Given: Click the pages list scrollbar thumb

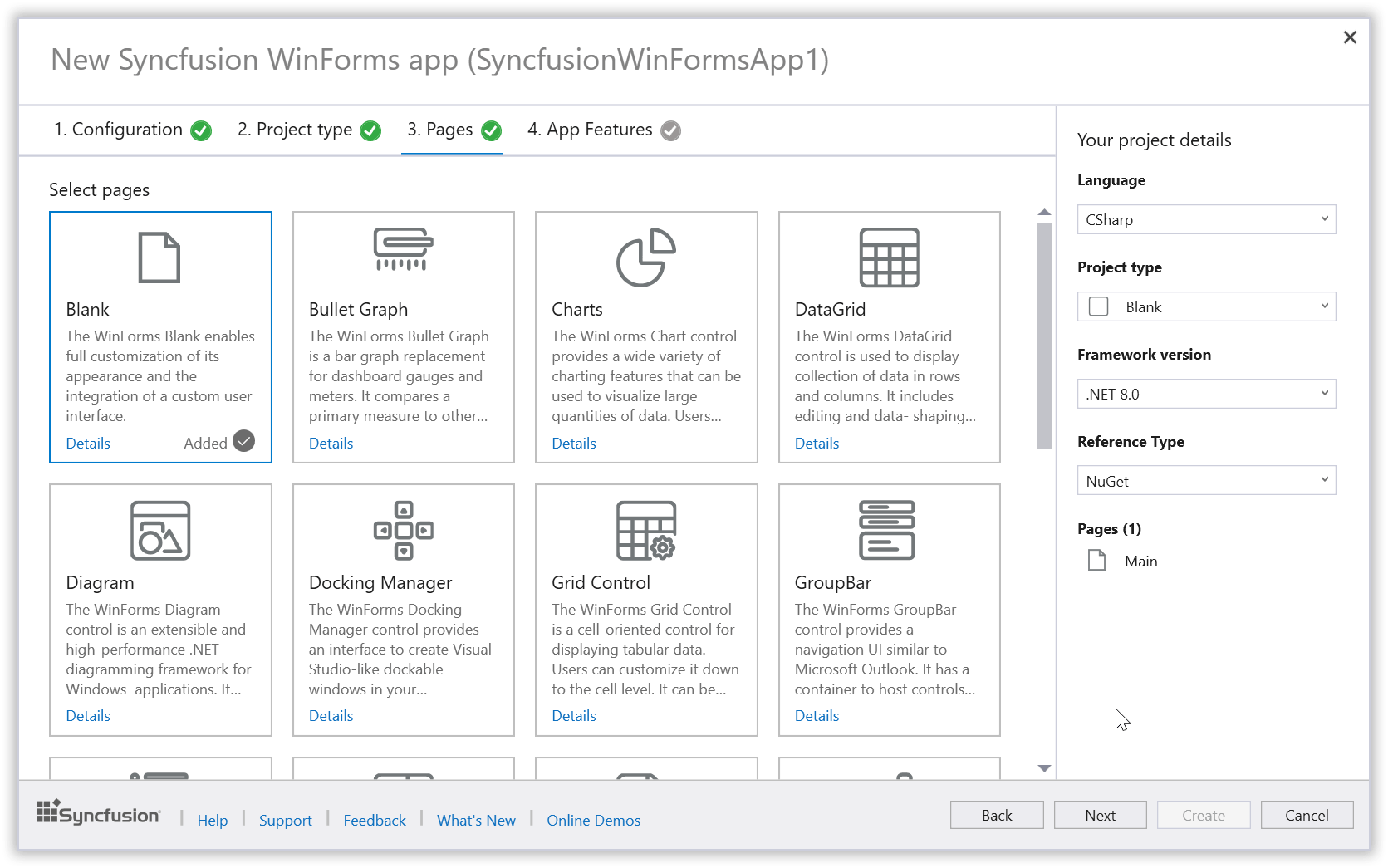Looking at the screenshot, I should click(x=1044, y=336).
